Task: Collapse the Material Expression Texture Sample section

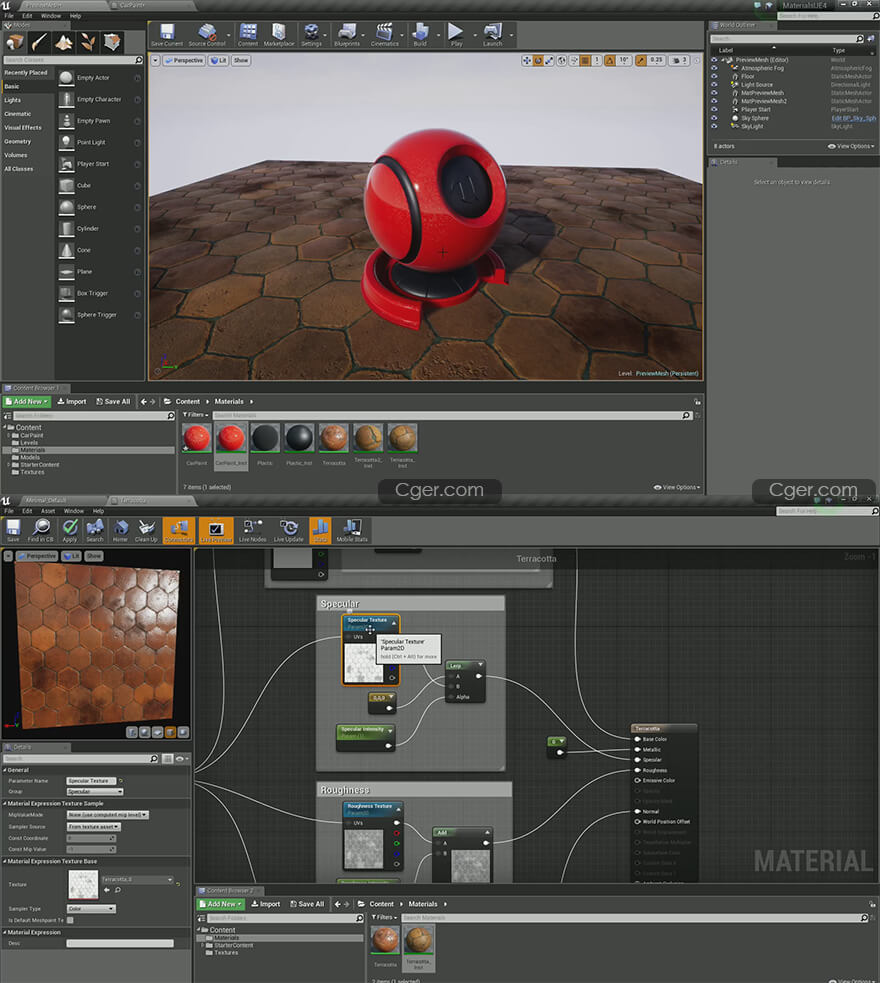Action: [x=5, y=803]
